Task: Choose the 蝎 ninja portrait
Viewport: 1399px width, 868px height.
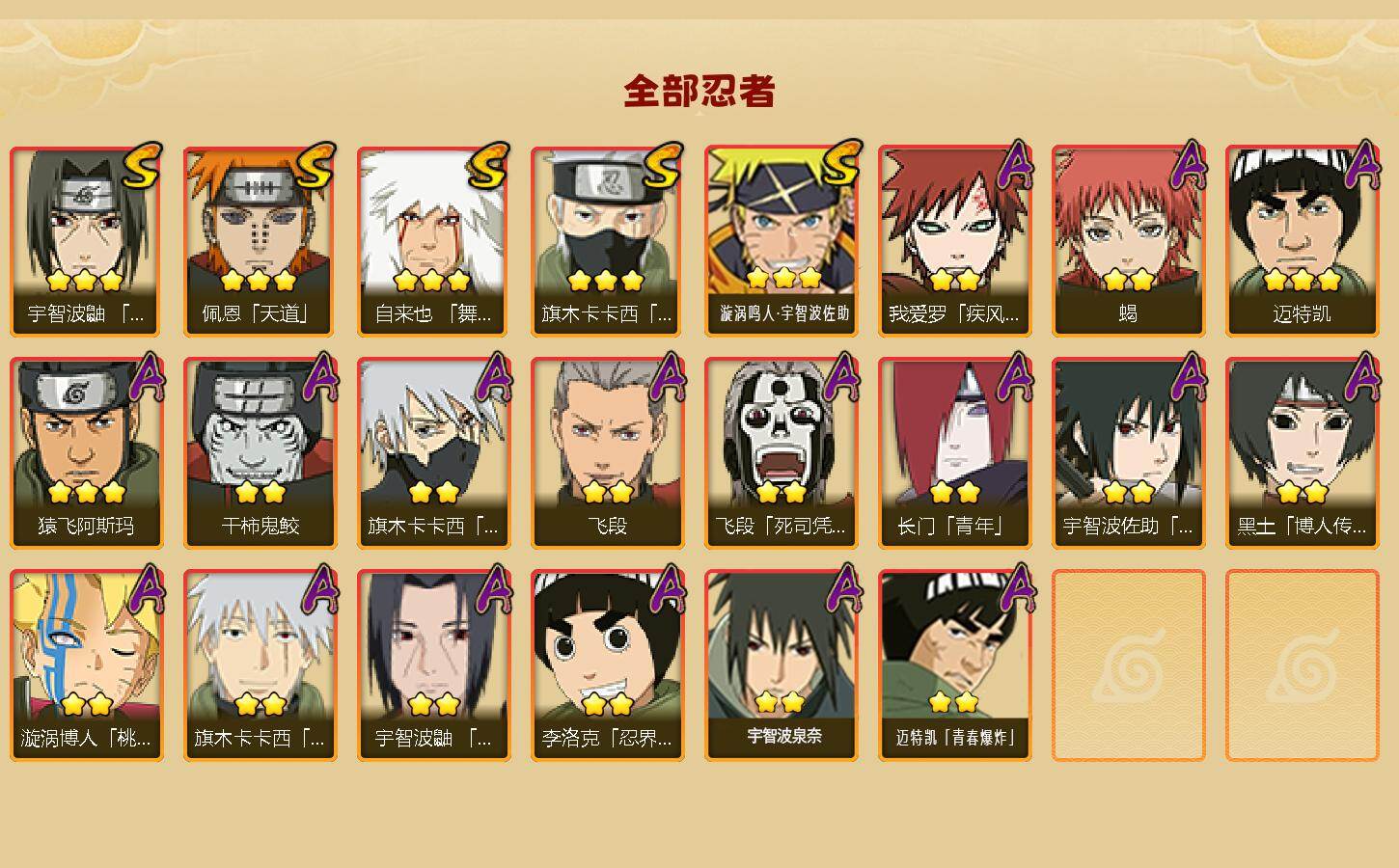Action: pyautogui.click(x=1128, y=241)
